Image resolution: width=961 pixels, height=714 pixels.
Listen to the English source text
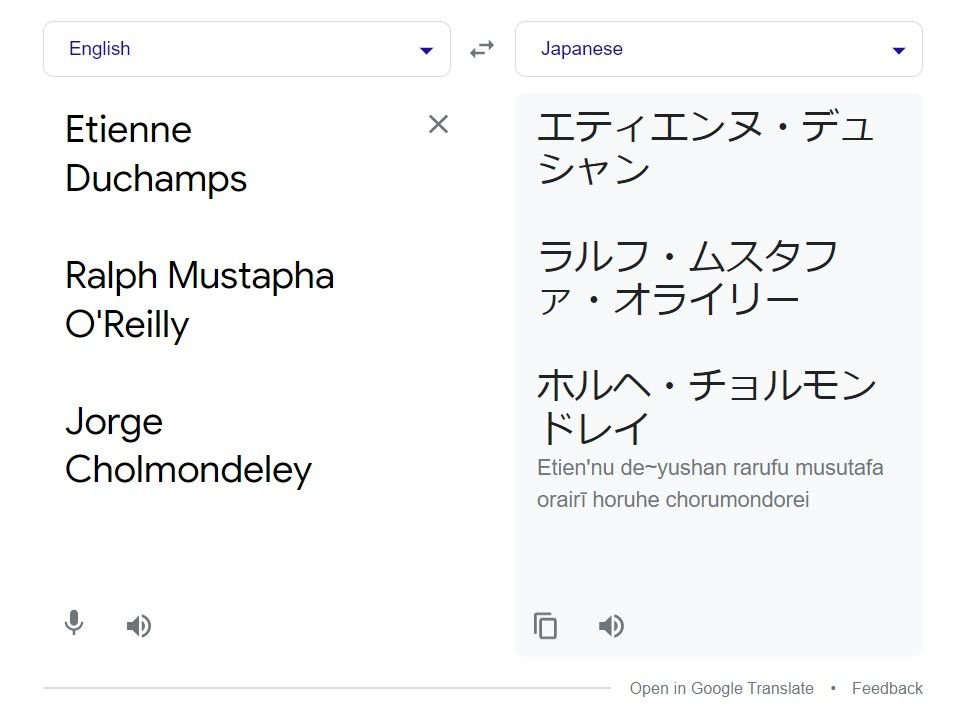point(140,625)
